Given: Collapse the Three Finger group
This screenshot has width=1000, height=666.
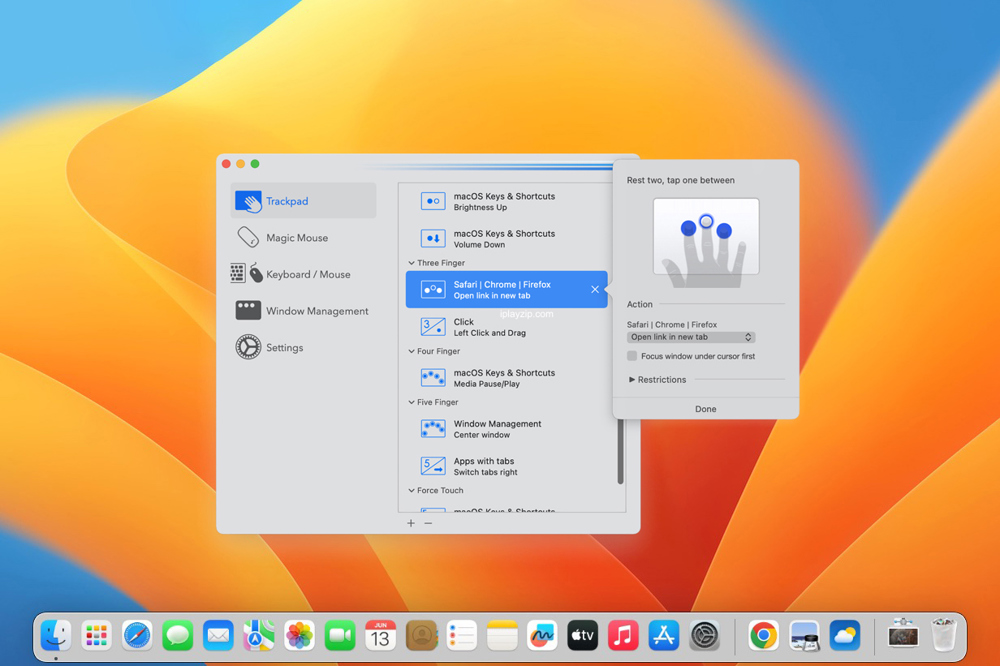Looking at the screenshot, I should [411, 263].
